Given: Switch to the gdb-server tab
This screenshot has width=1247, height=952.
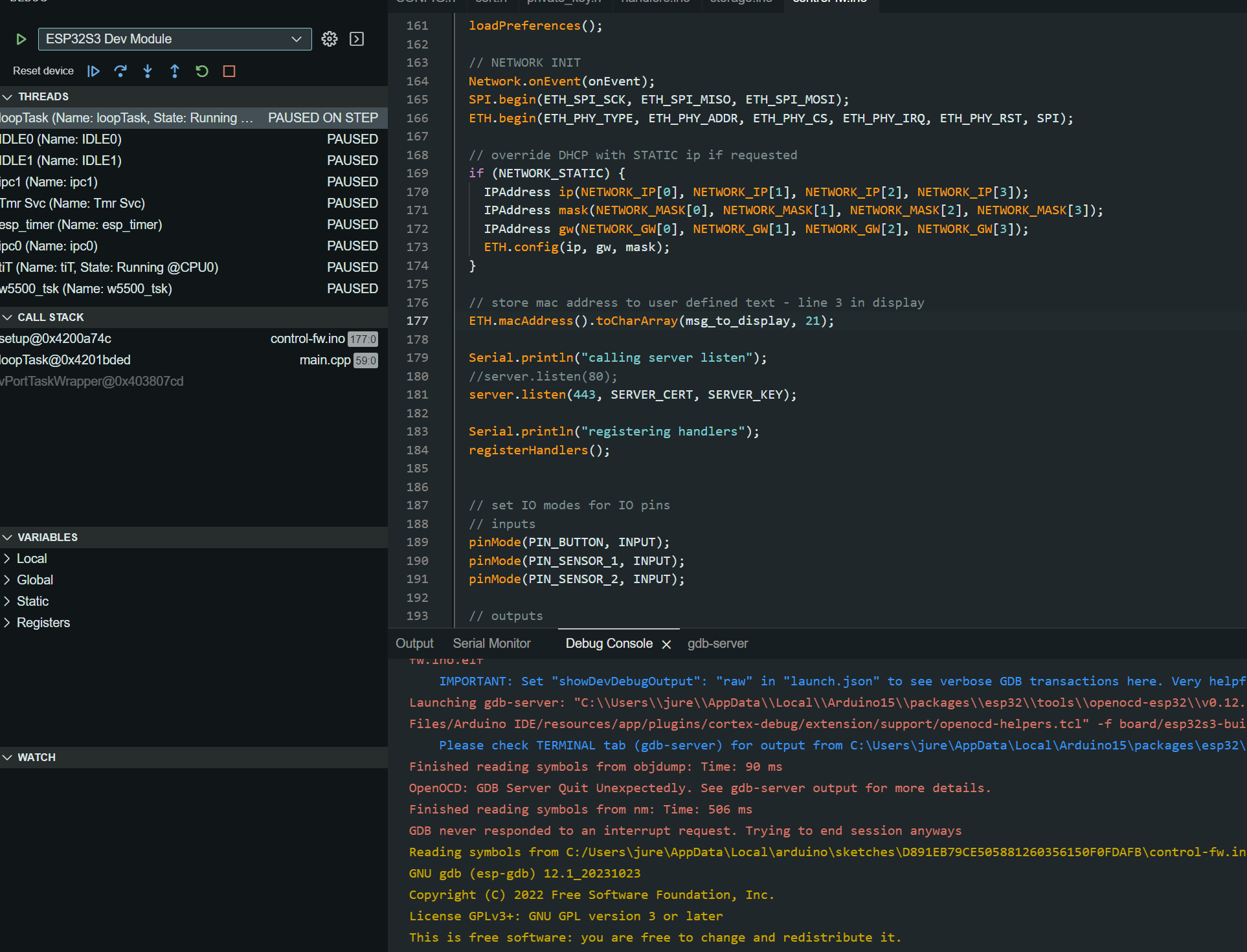Looking at the screenshot, I should [717, 643].
